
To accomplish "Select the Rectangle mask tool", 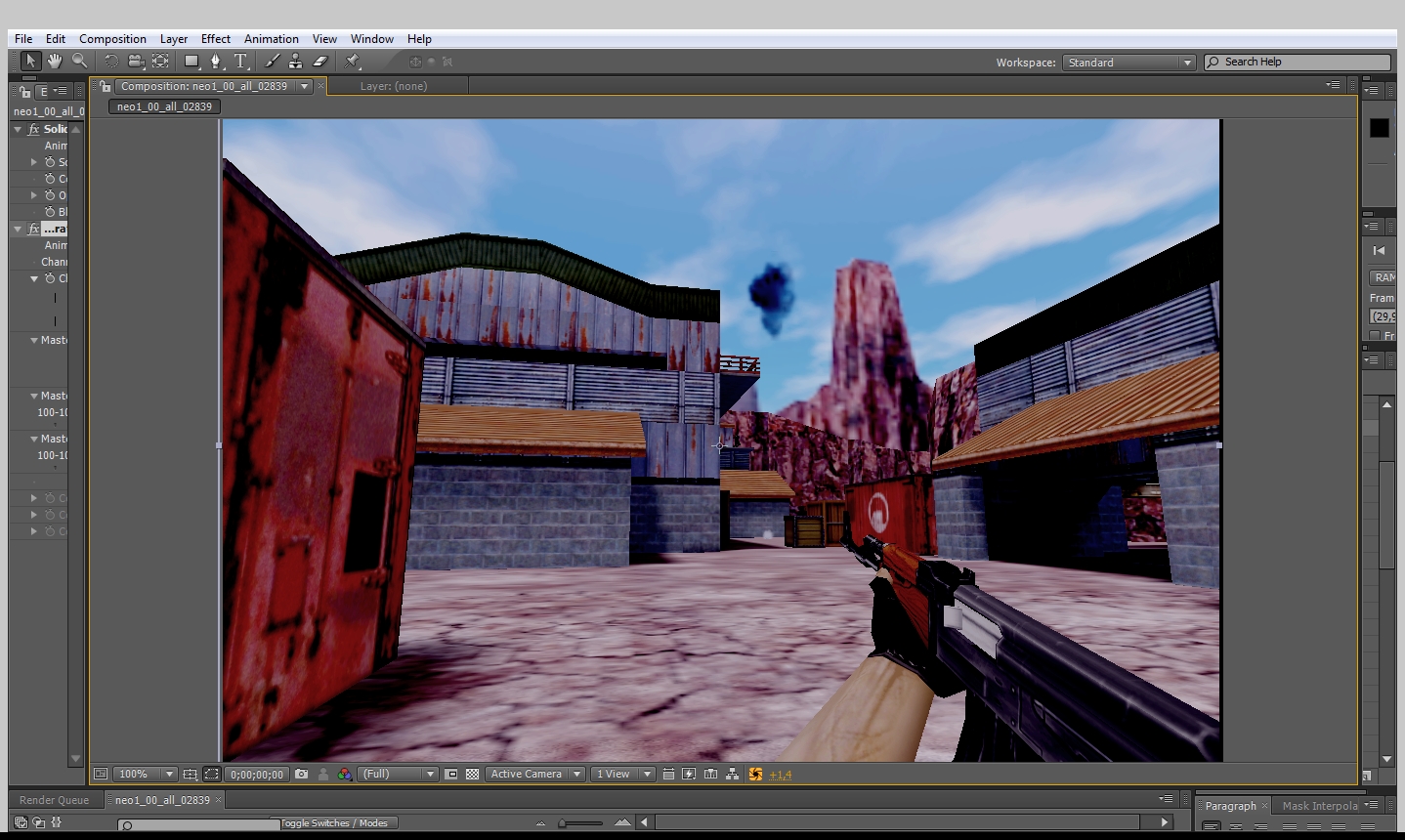I will coord(192,61).
